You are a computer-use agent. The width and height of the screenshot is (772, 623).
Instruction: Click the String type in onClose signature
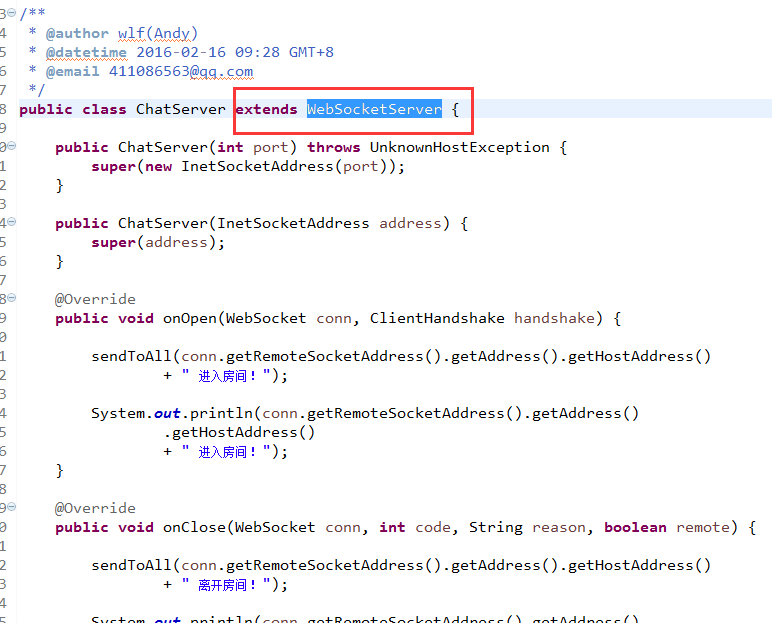click(x=496, y=527)
